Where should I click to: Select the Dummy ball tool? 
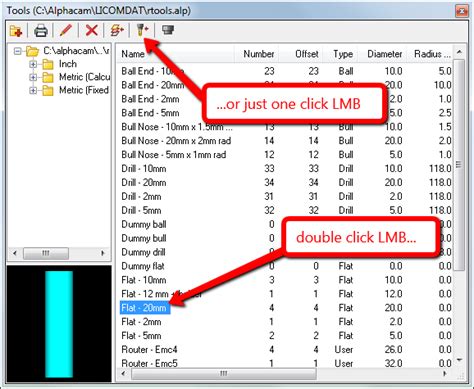(144, 224)
